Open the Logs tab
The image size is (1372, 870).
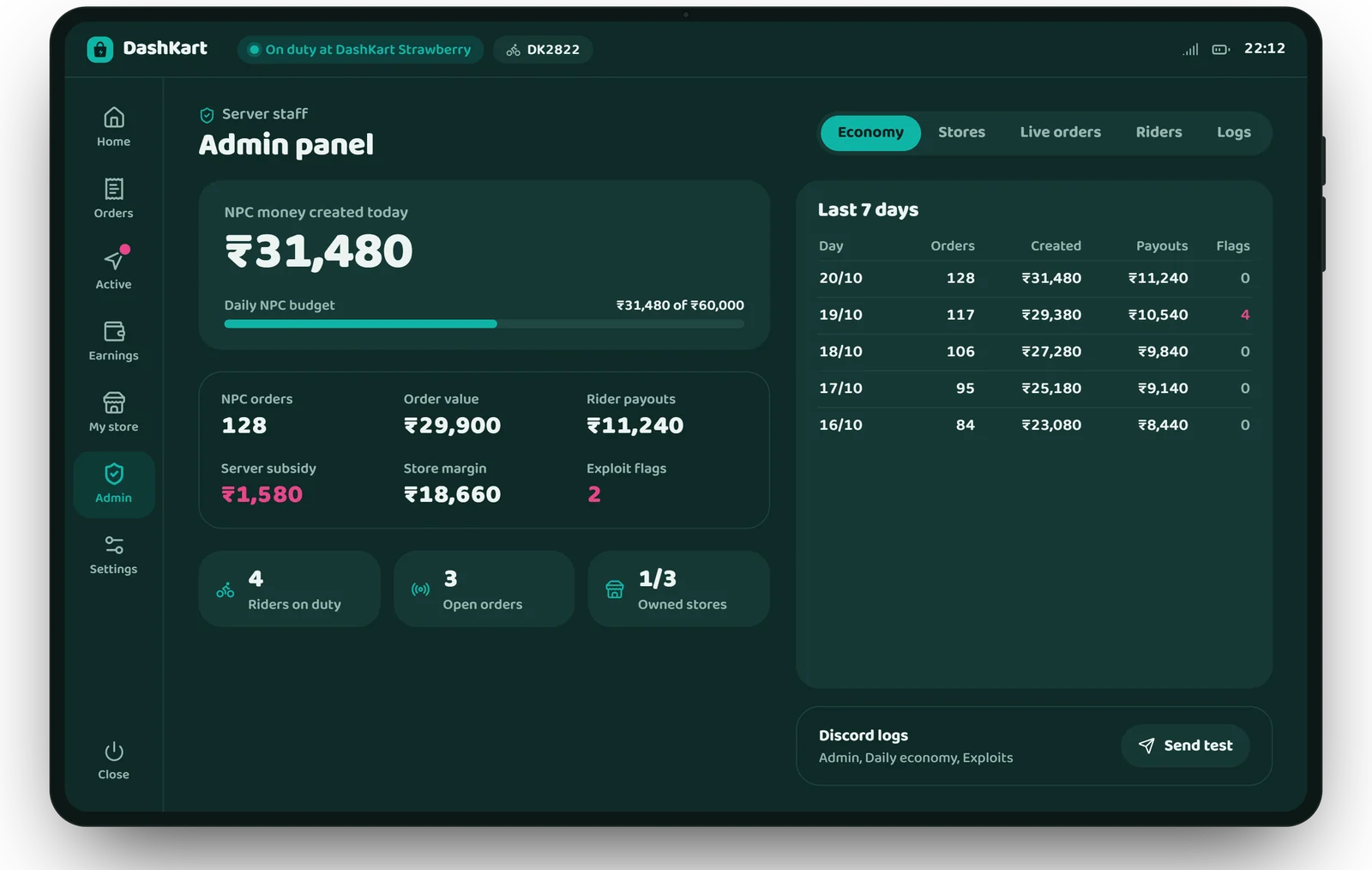(x=1233, y=133)
